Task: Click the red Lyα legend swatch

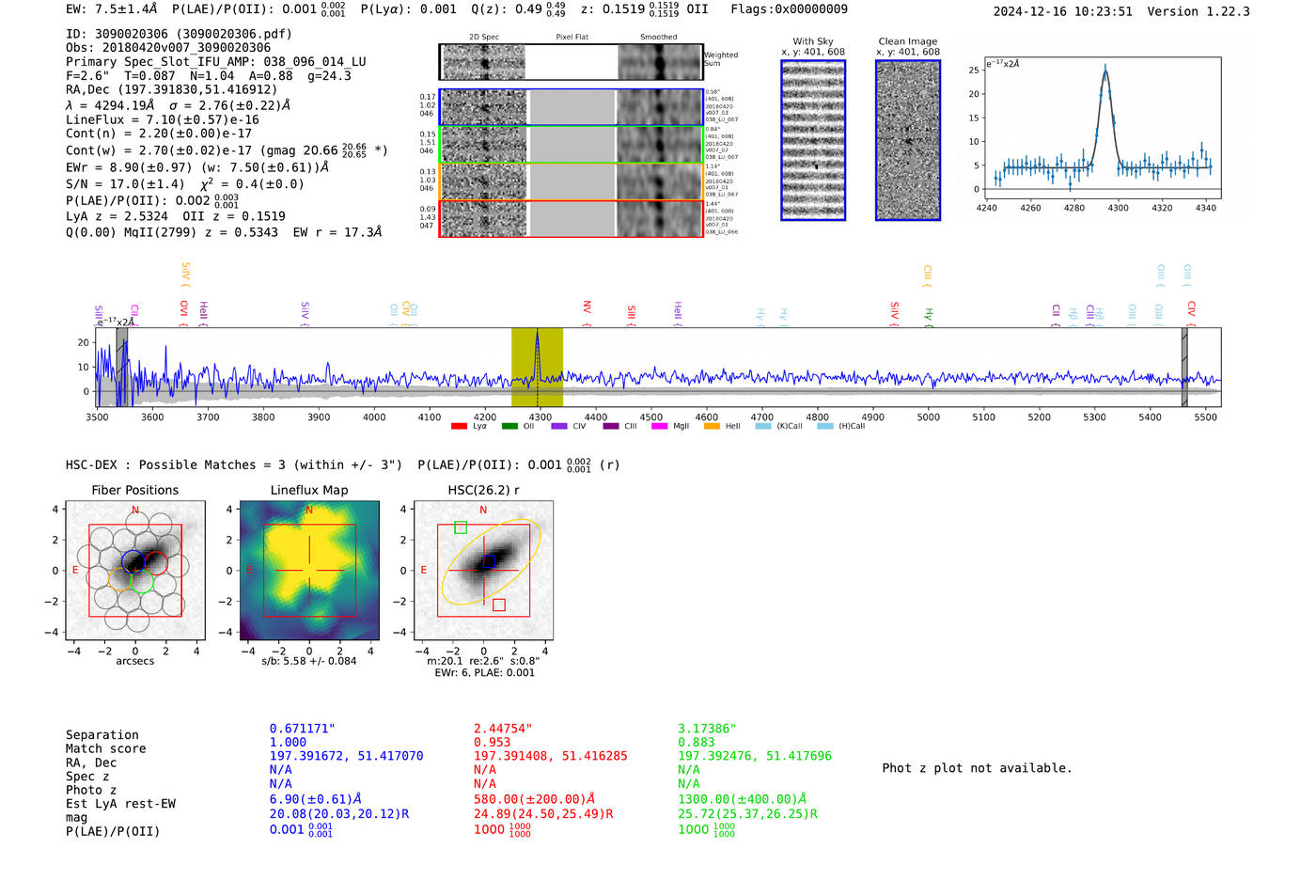Action: [459, 427]
